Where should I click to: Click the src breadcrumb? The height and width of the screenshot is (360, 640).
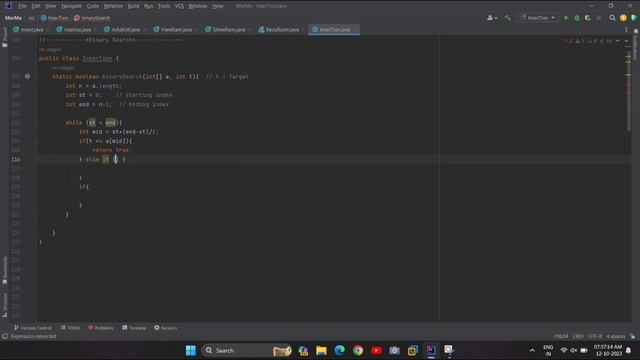tap(31, 18)
